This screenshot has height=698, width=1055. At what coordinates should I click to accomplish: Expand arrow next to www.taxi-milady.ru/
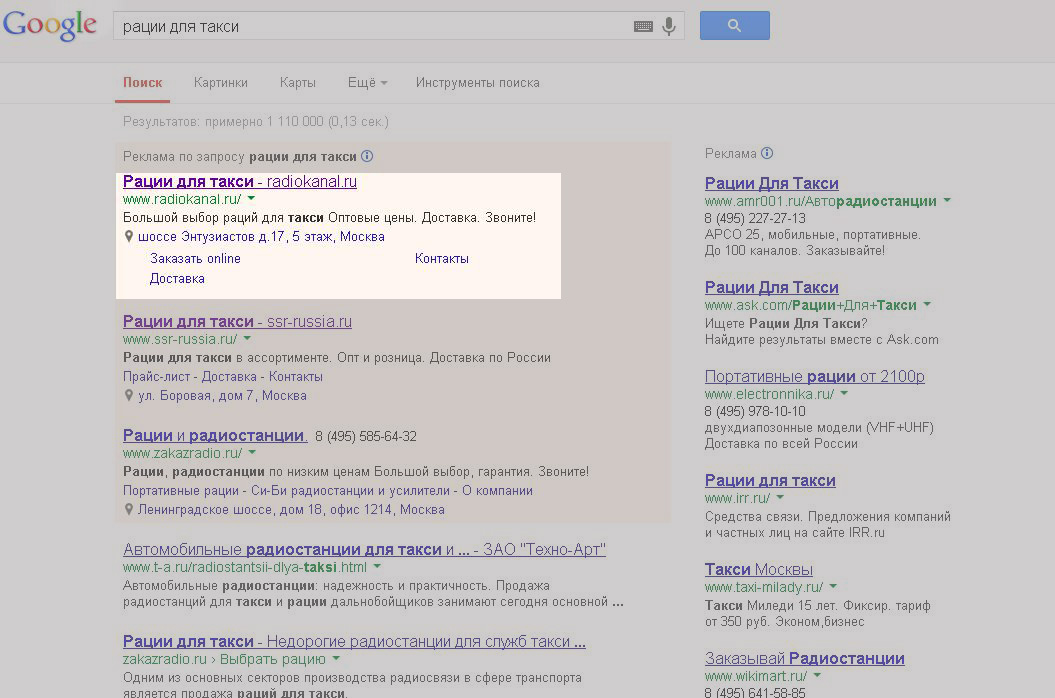(833, 586)
